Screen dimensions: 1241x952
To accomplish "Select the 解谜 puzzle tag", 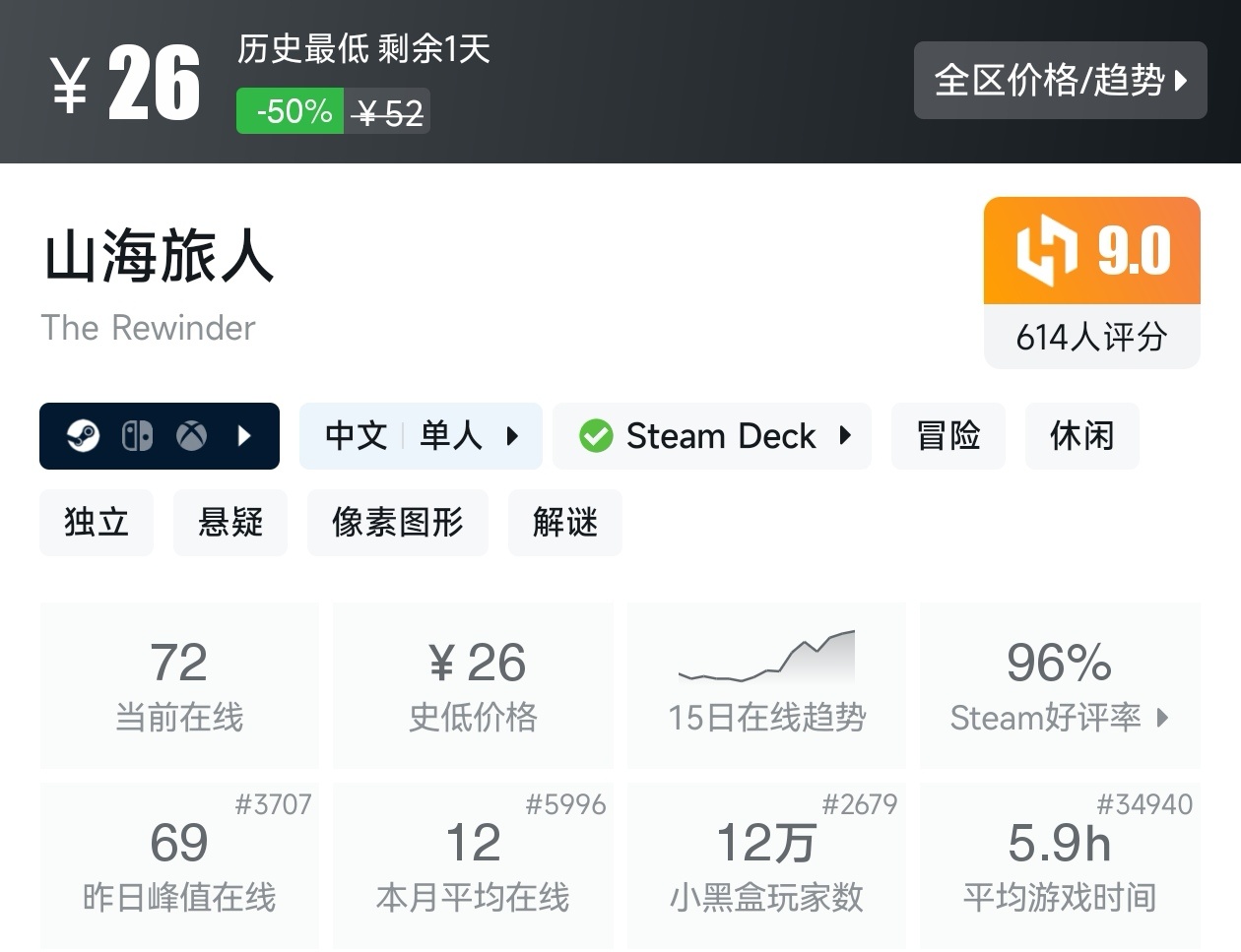I will 564,522.
